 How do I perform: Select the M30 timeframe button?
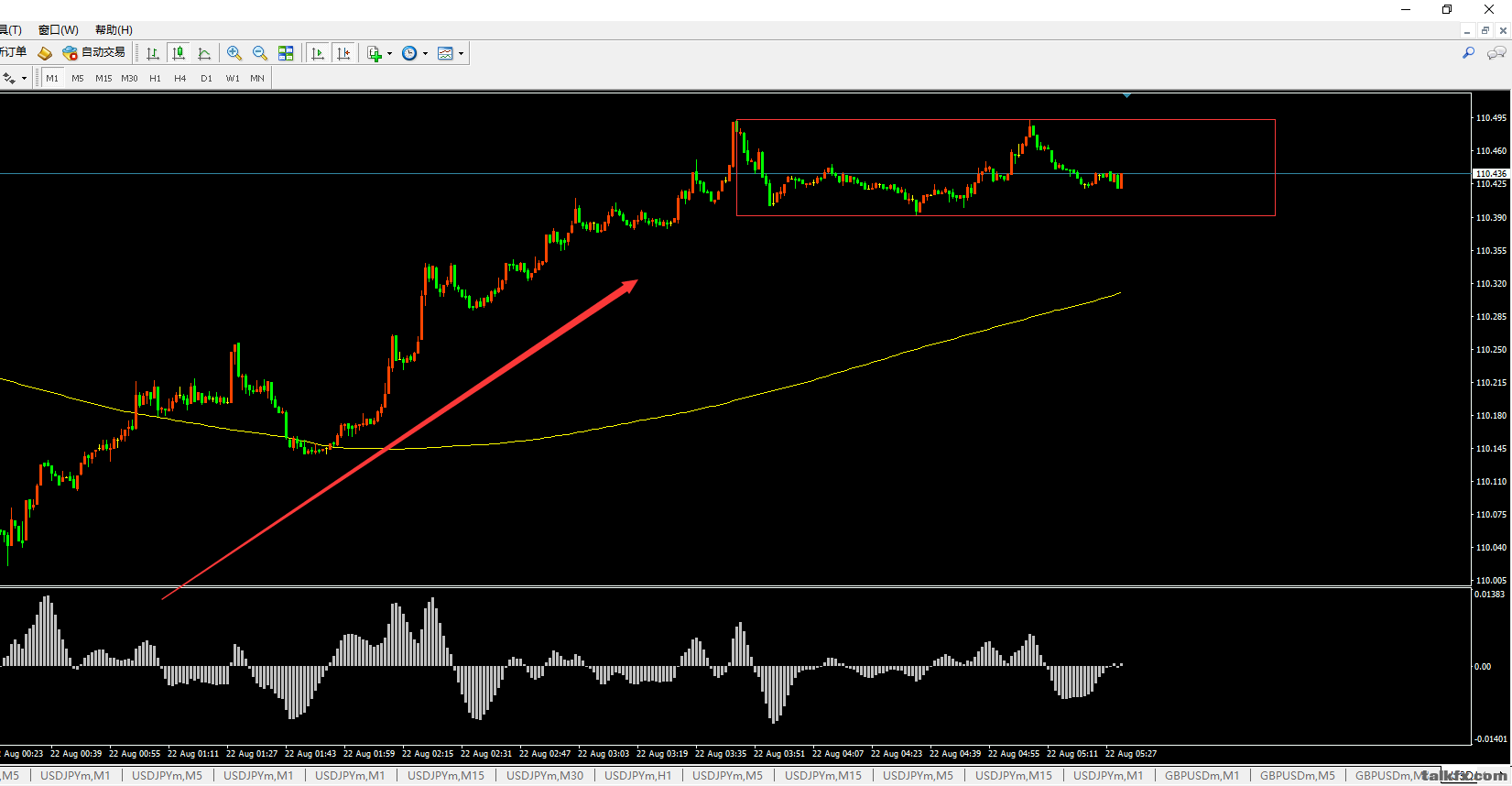(x=129, y=78)
